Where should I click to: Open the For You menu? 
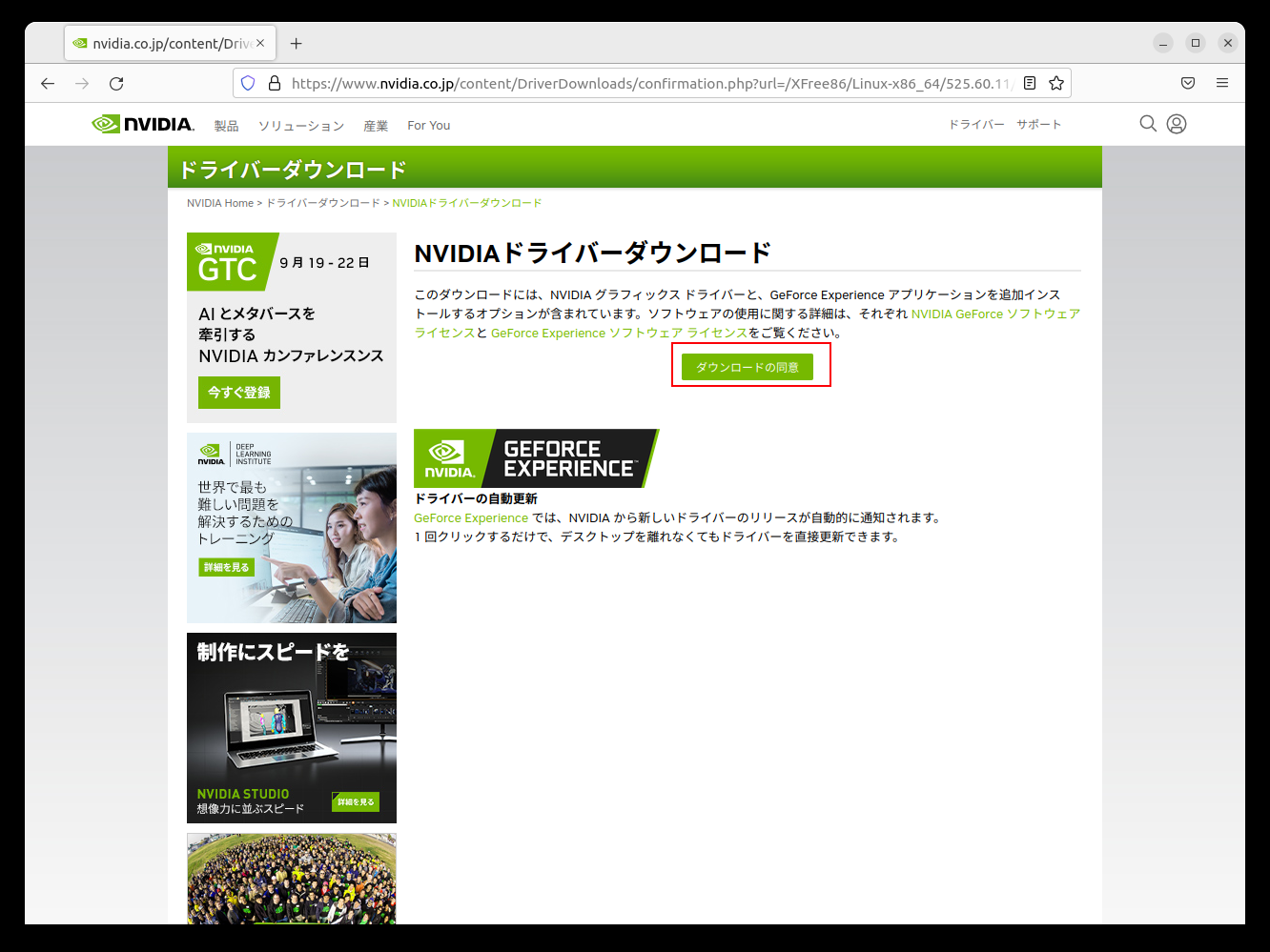pos(429,126)
